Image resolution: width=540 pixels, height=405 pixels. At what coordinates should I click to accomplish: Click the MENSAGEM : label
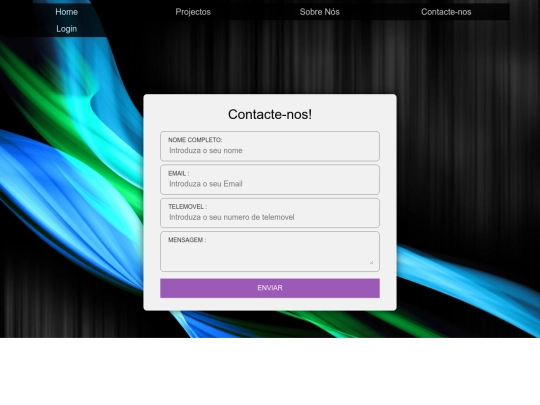(x=187, y=240)
